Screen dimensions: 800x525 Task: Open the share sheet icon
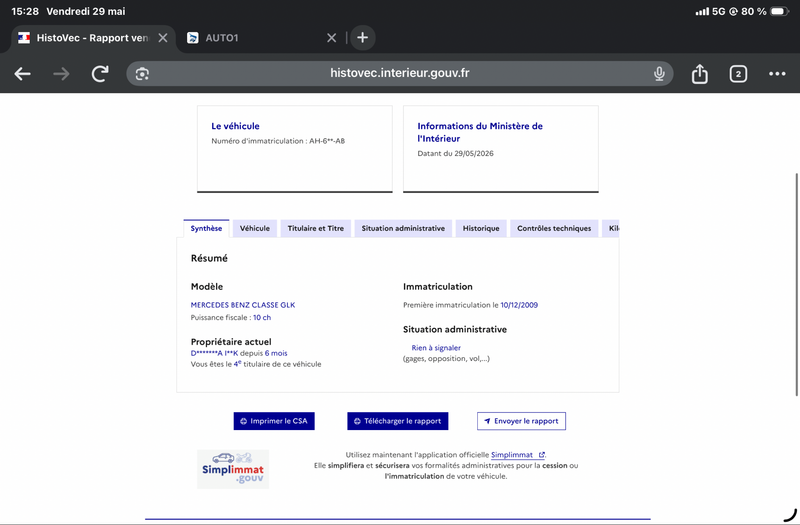[x=699, y=74]
